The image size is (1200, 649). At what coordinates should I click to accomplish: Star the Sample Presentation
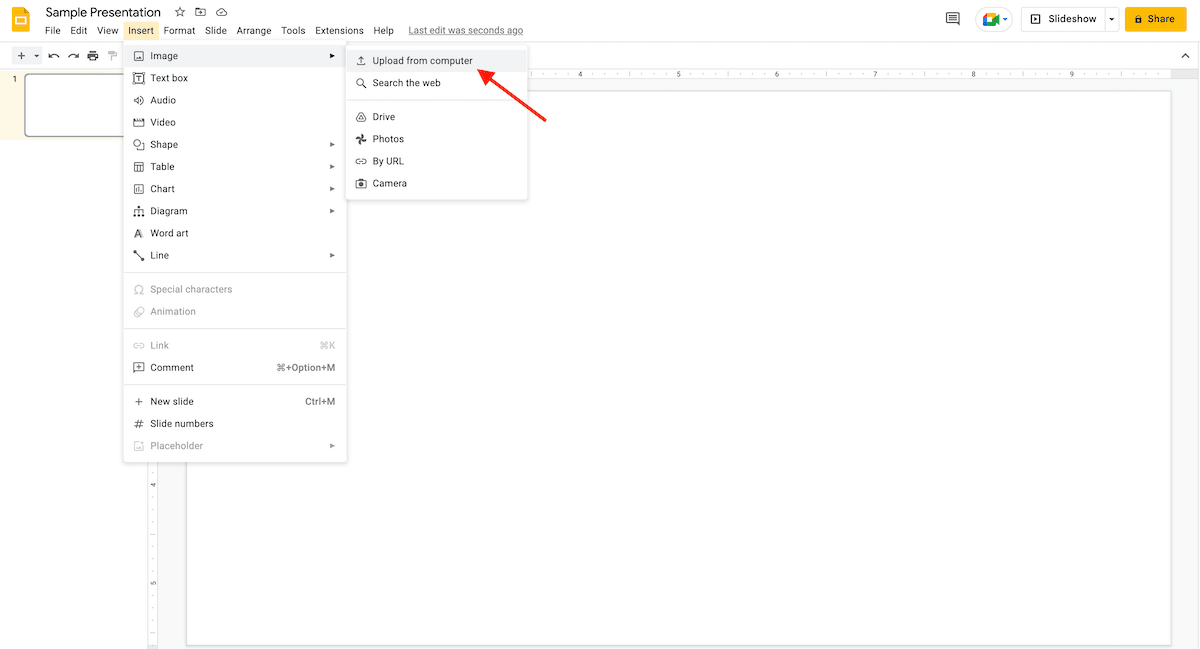tap(179, 12)
